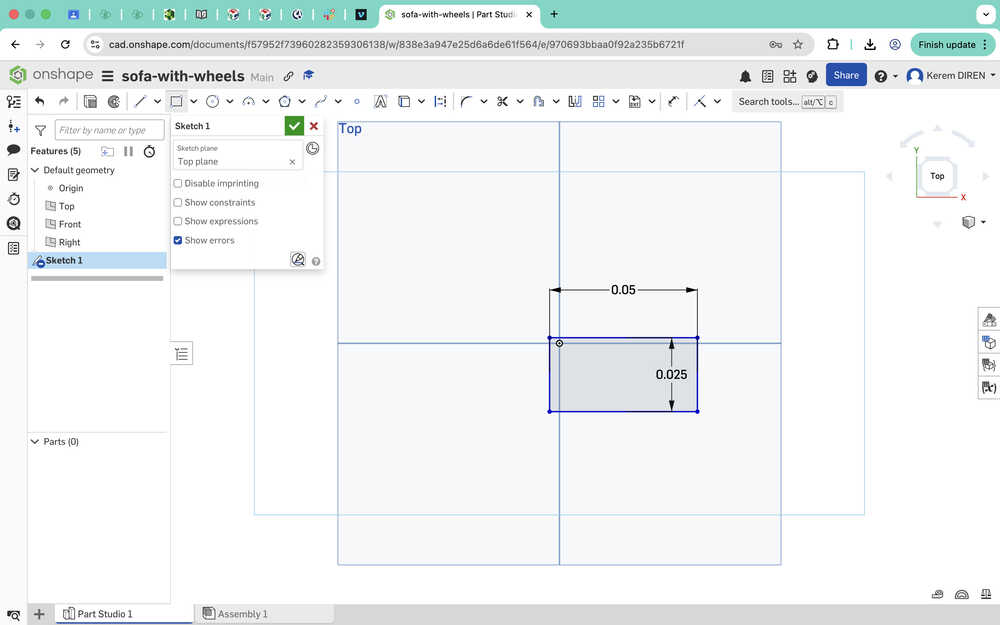Click the Search tools box
Screen dimensions: 1000x625
(x=787, y=101)
